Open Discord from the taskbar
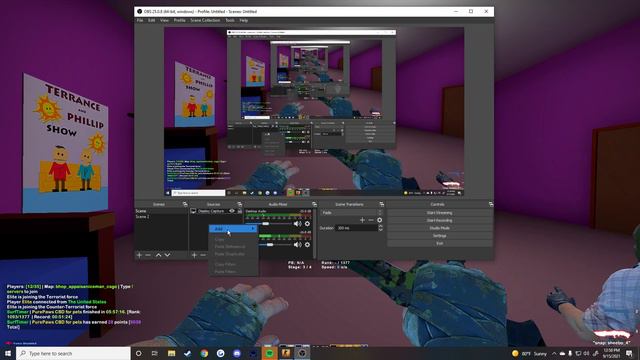The height and width of the screenshot is (360, 640). (x=237, y=353)
